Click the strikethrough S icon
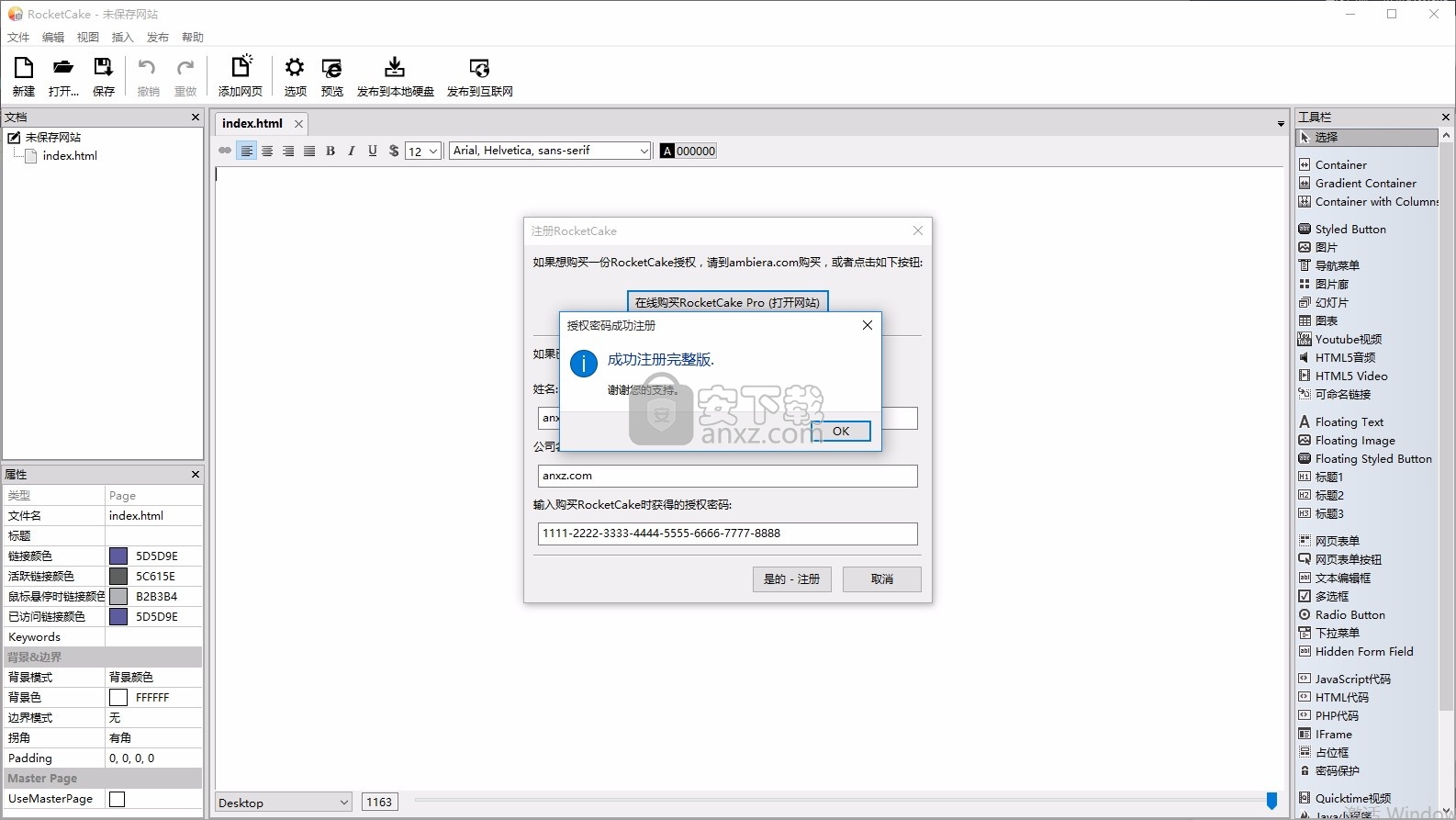This screenshot has height=820, width=1456. tap(394, 151)
